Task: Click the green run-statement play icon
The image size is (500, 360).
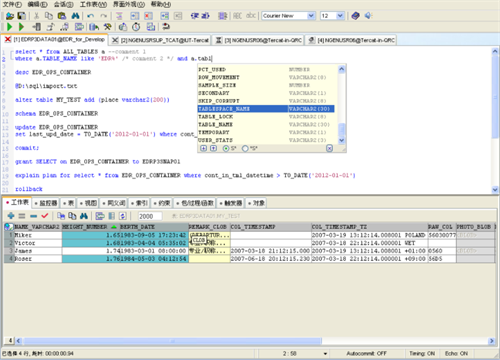Action: [x=10, y=27]
